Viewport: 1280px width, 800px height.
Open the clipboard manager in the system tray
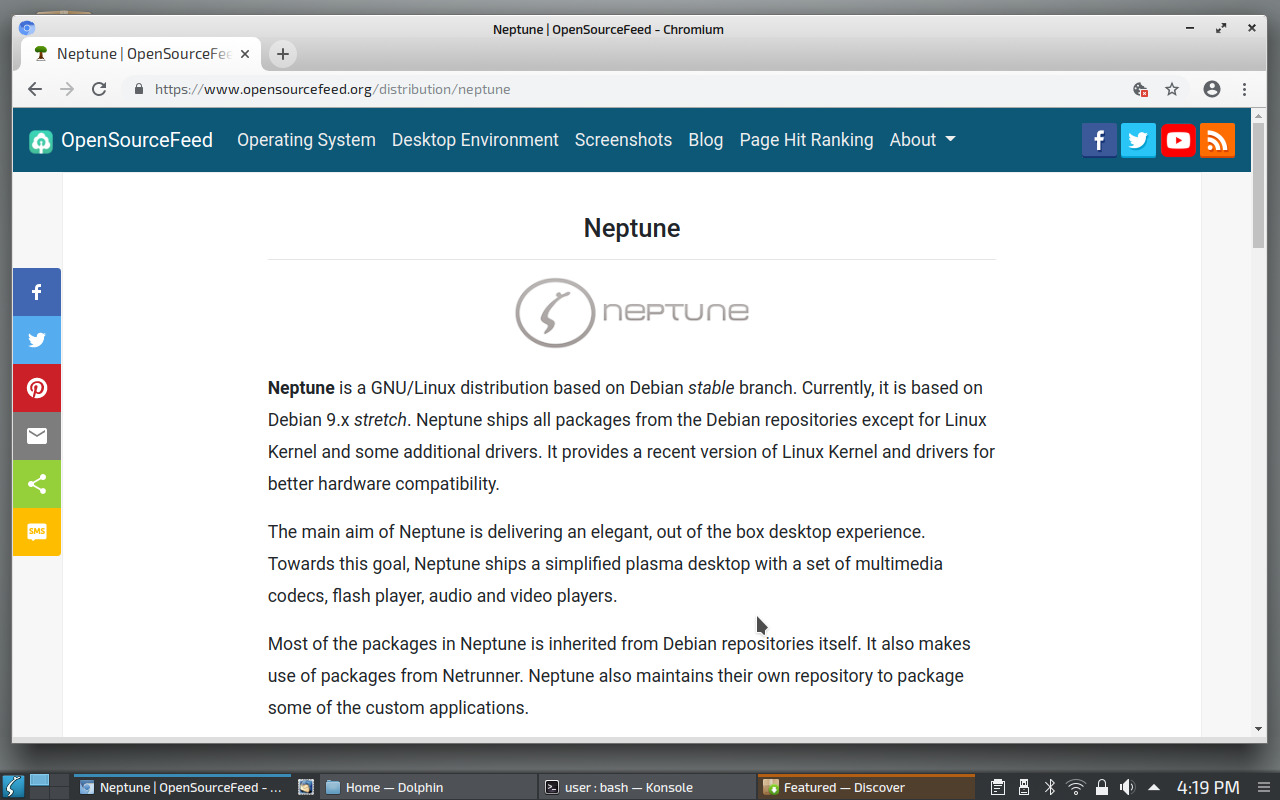point(997,787)
